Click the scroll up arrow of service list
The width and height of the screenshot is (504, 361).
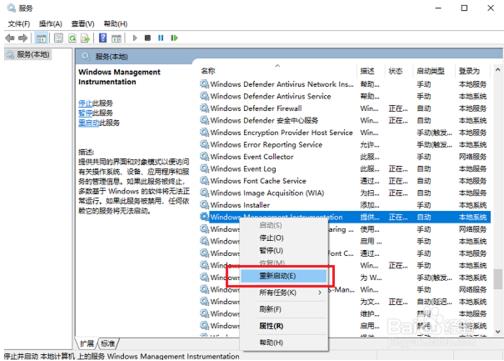point(498,70)
